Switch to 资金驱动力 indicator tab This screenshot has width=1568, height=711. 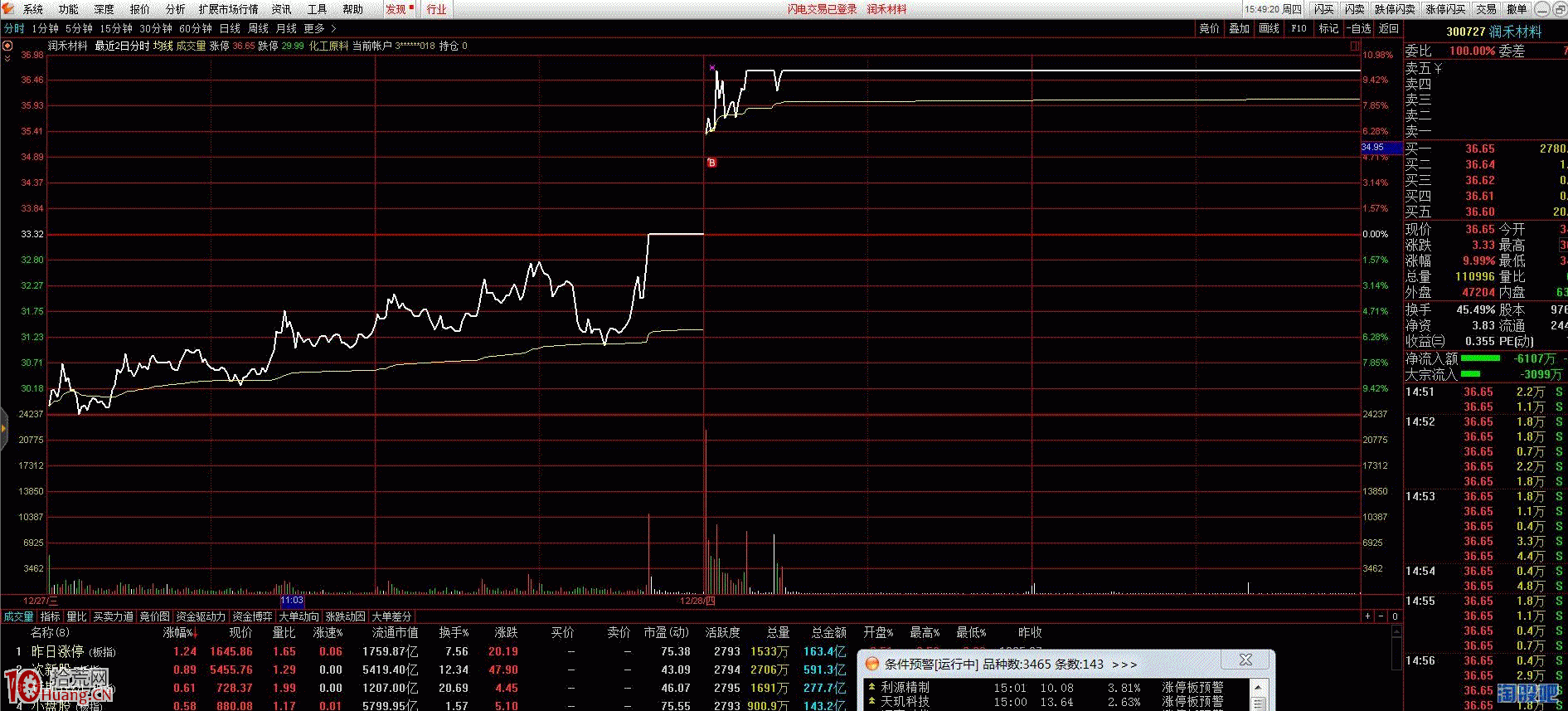[x=201, y=616]
